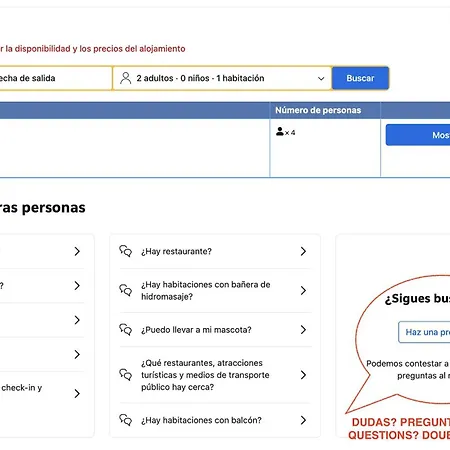Expand the first chevron in the left questions card

pyautogui.click(x=77, y=251)
